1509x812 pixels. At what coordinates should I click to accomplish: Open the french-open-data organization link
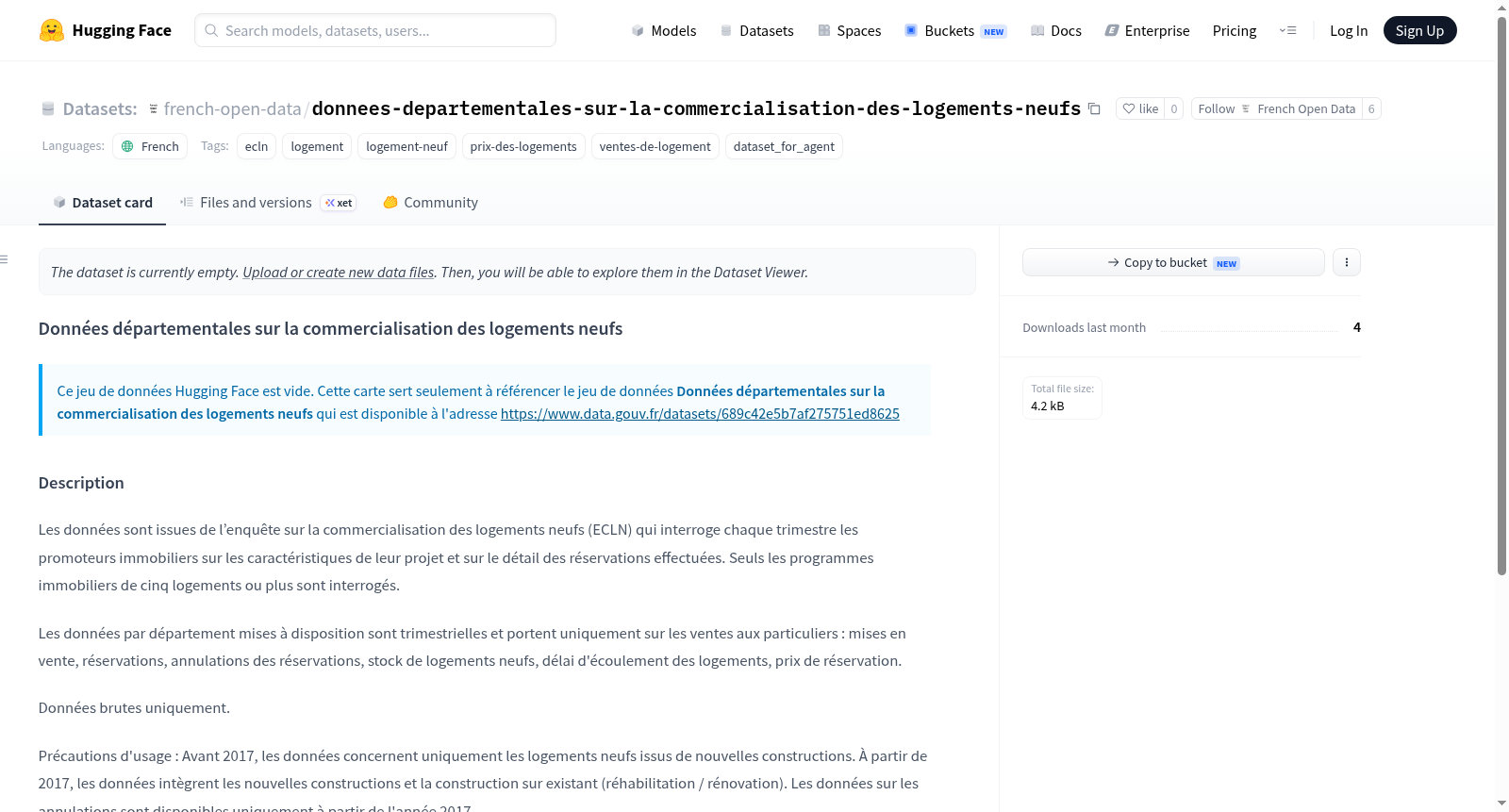tap(232, 109)
